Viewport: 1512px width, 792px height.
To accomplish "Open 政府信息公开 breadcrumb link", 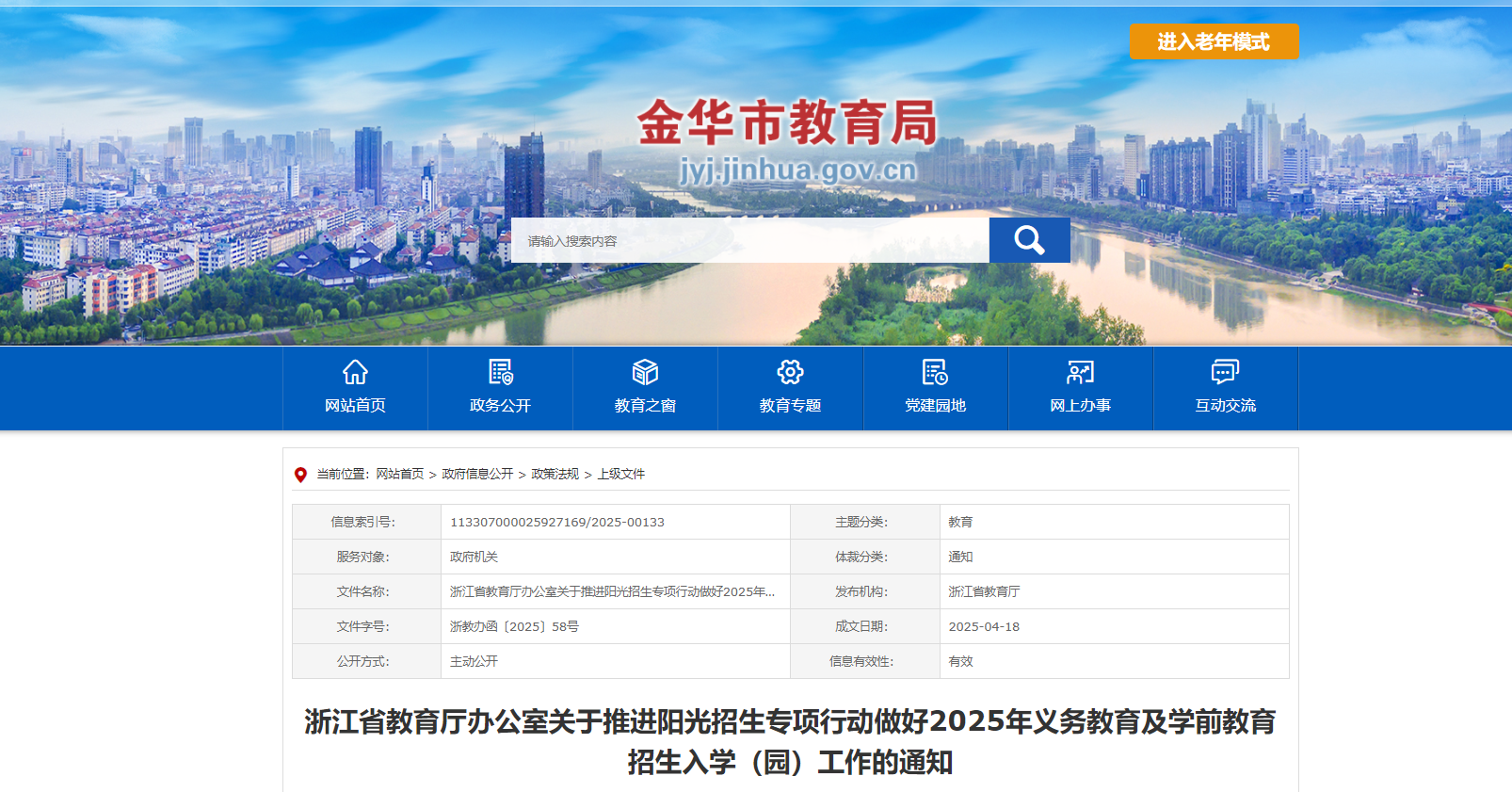I will 477,475.
